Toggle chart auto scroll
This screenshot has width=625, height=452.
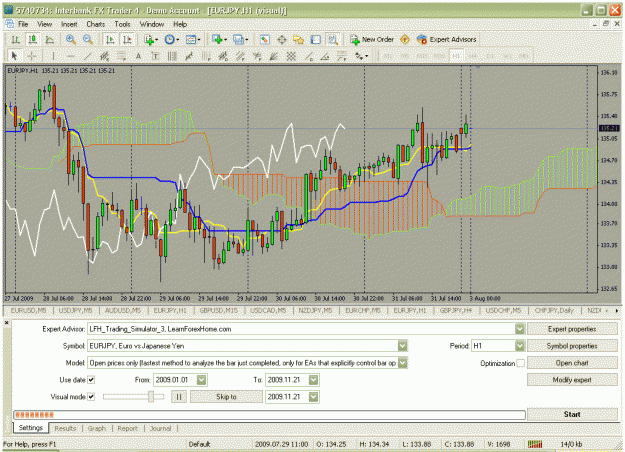pos(110,39)
